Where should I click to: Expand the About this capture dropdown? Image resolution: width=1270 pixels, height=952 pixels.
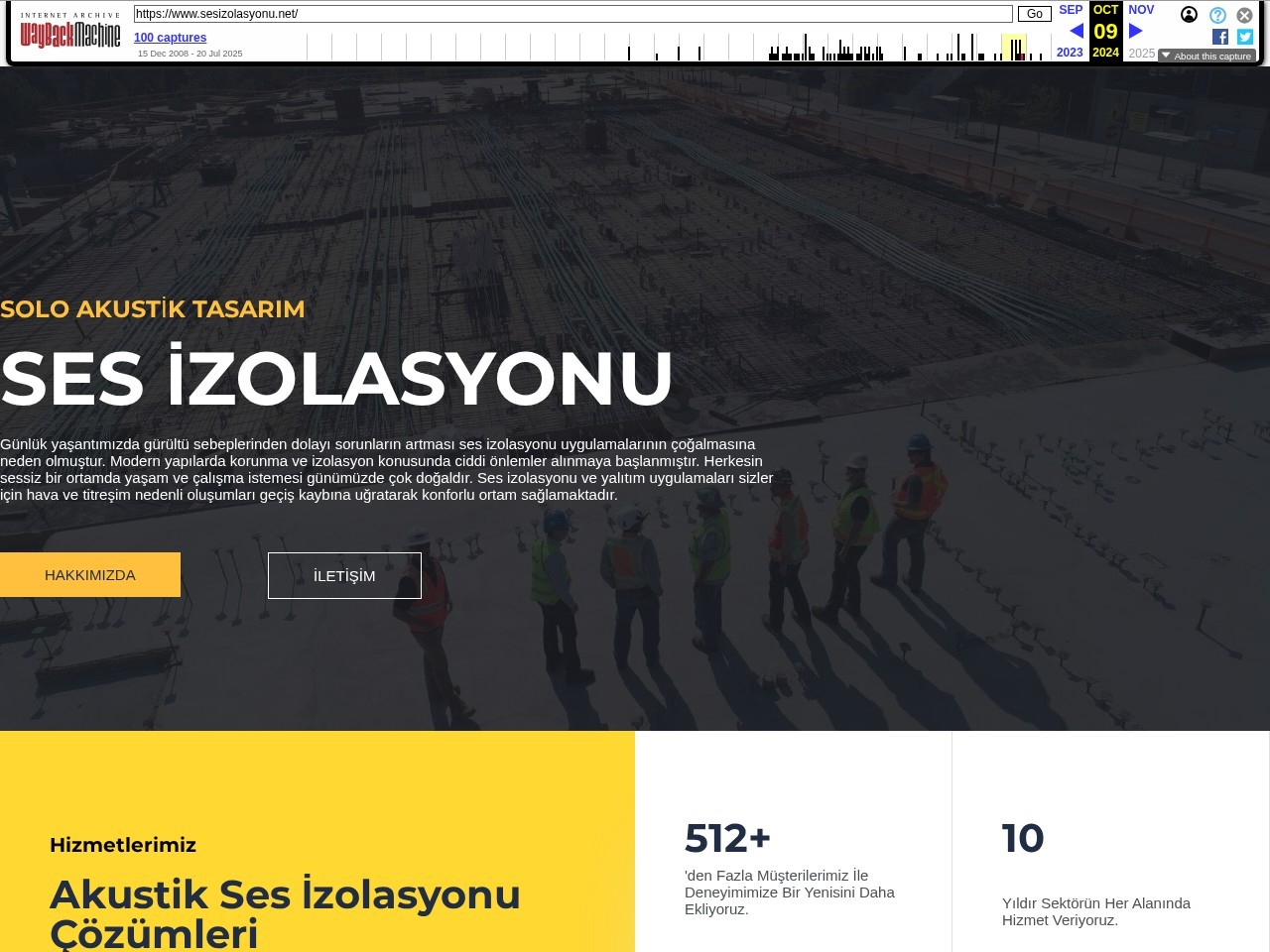[1206, 56]
